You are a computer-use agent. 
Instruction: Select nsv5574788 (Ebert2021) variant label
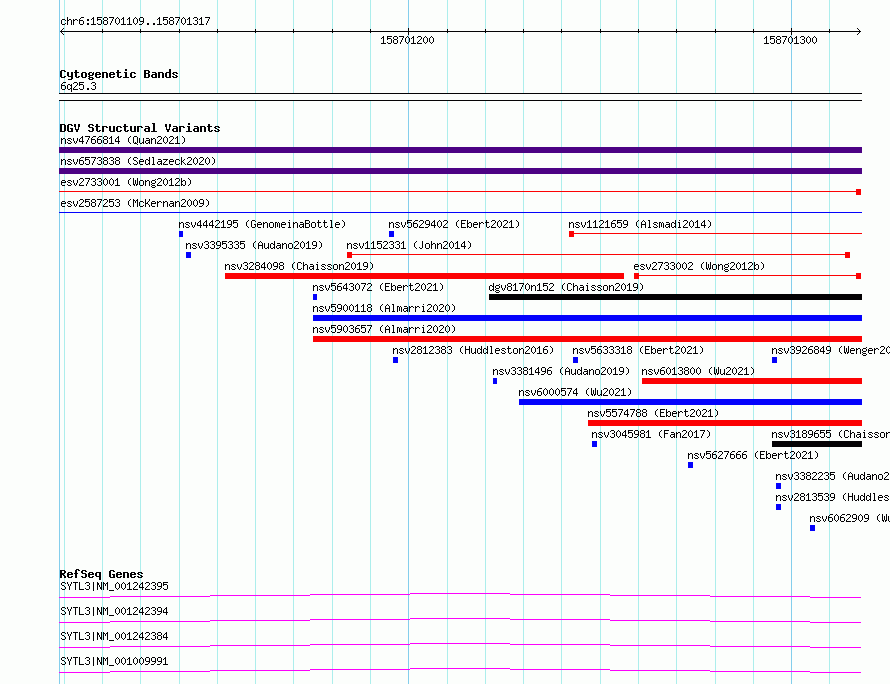click(653, 413)
